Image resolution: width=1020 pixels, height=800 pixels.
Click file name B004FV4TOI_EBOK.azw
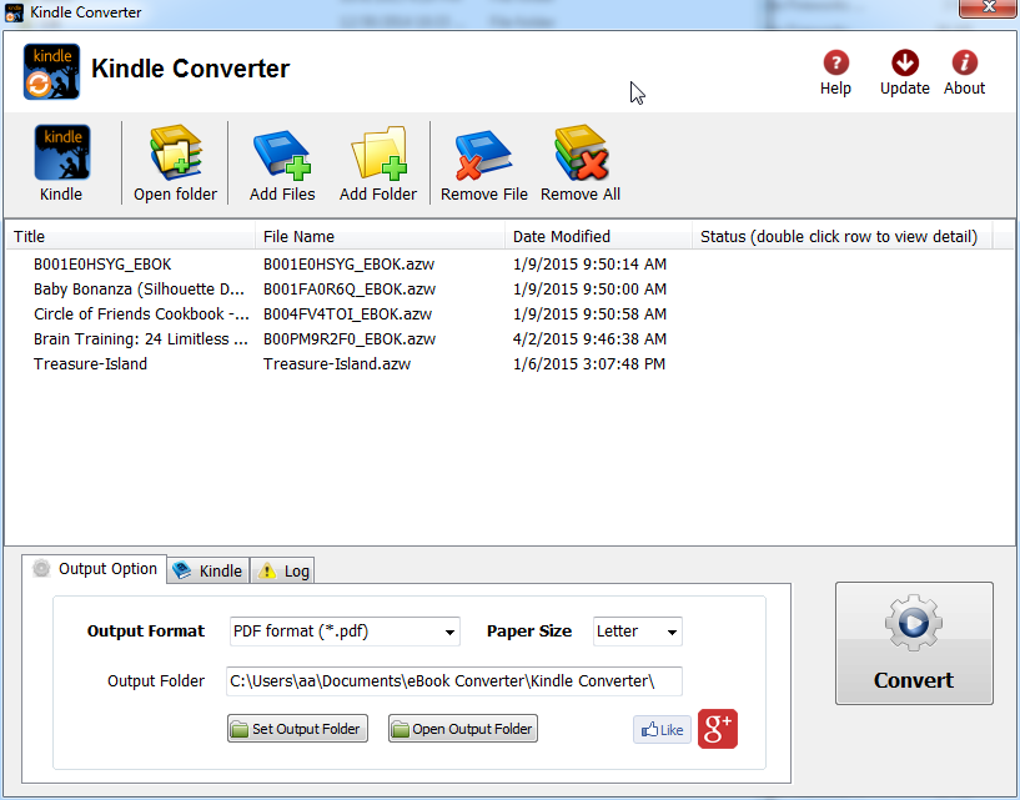pos(347,313)
